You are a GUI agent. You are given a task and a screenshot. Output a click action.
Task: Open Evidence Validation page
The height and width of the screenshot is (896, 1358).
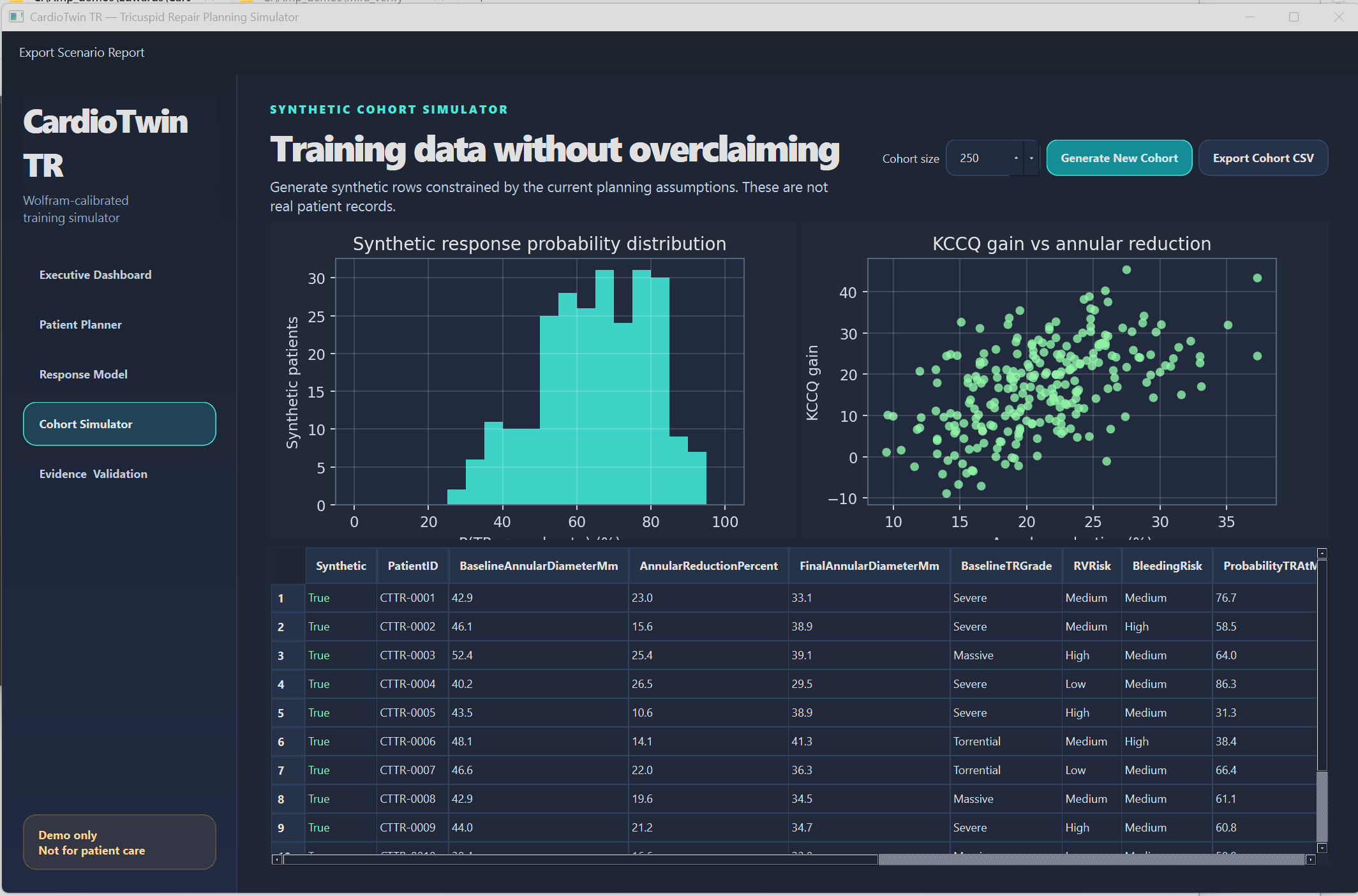click(119, 474)
